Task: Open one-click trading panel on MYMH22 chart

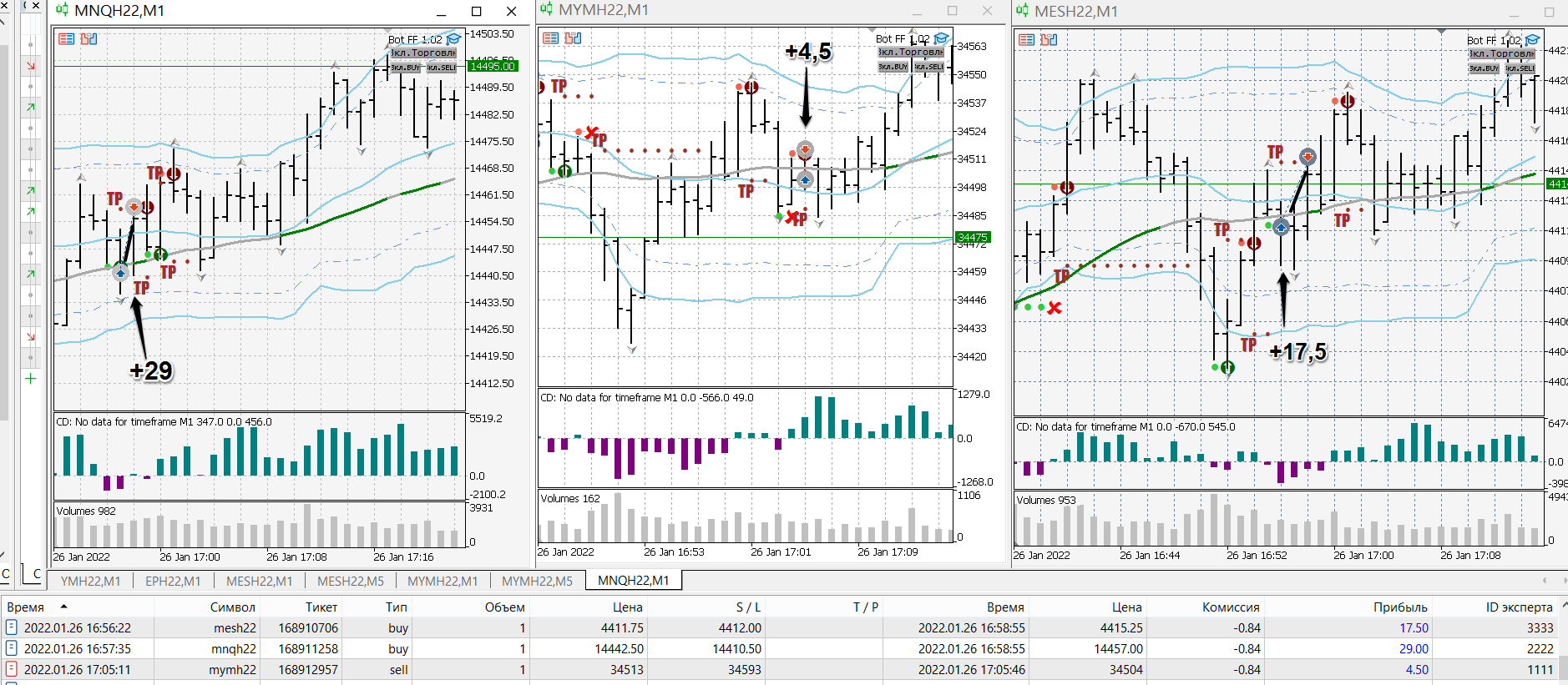Action: pos(551,38)
